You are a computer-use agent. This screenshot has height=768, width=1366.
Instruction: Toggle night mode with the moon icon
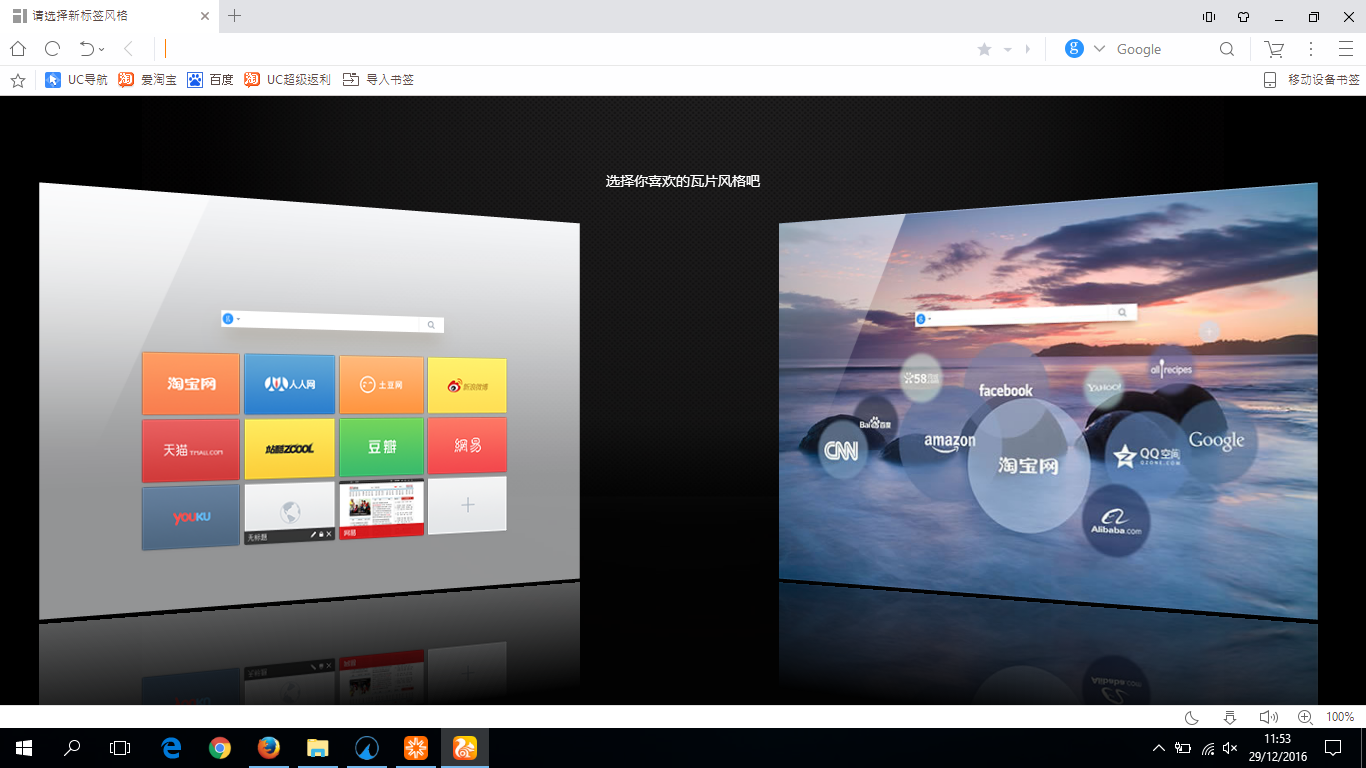1192,717
